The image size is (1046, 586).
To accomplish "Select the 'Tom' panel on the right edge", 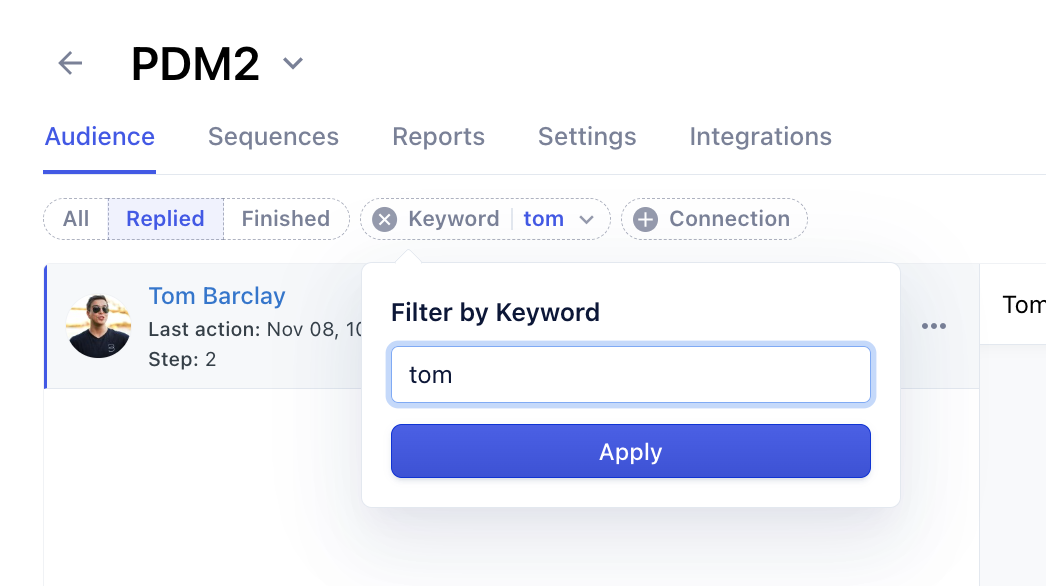I will point(1026,305).
